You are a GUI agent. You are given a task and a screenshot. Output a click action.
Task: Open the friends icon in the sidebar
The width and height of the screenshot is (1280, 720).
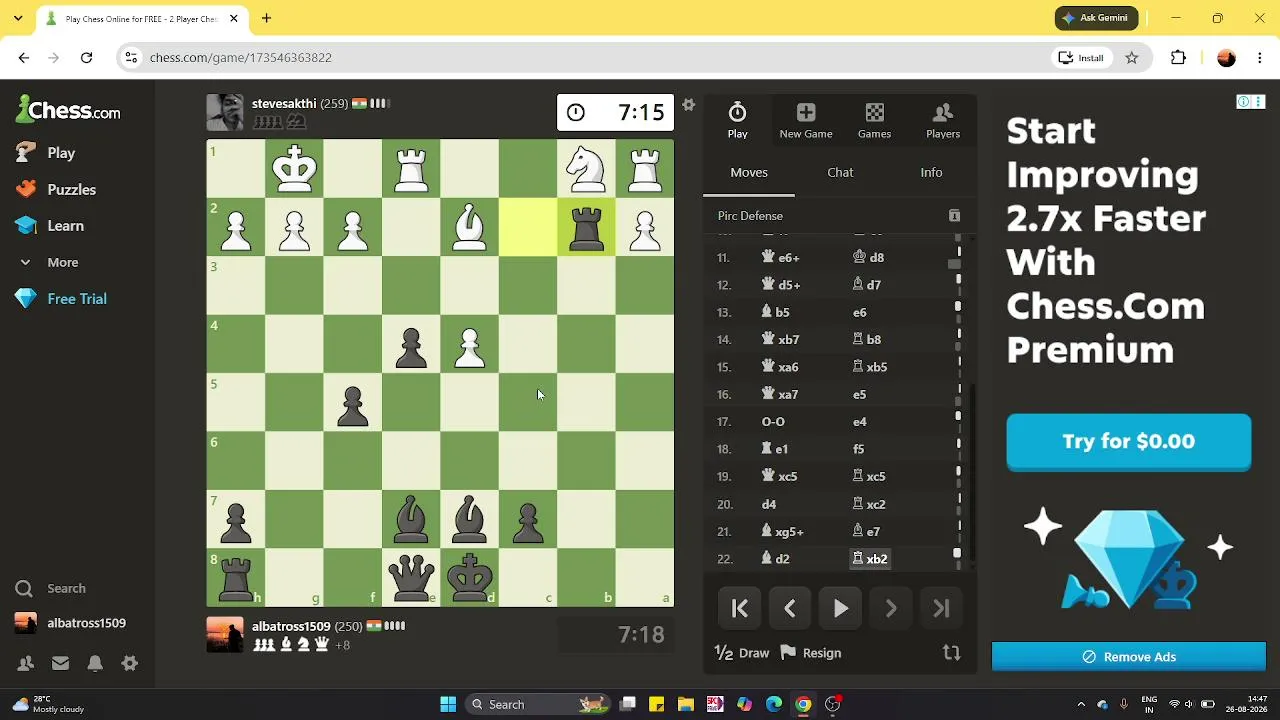(x=26, y=663)
